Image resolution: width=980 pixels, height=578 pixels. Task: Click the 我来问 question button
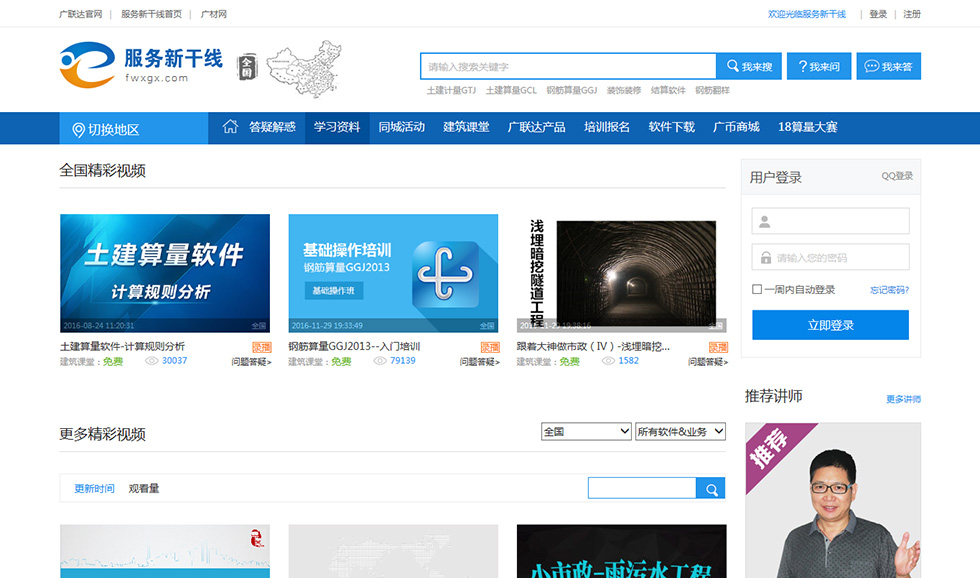818,66
